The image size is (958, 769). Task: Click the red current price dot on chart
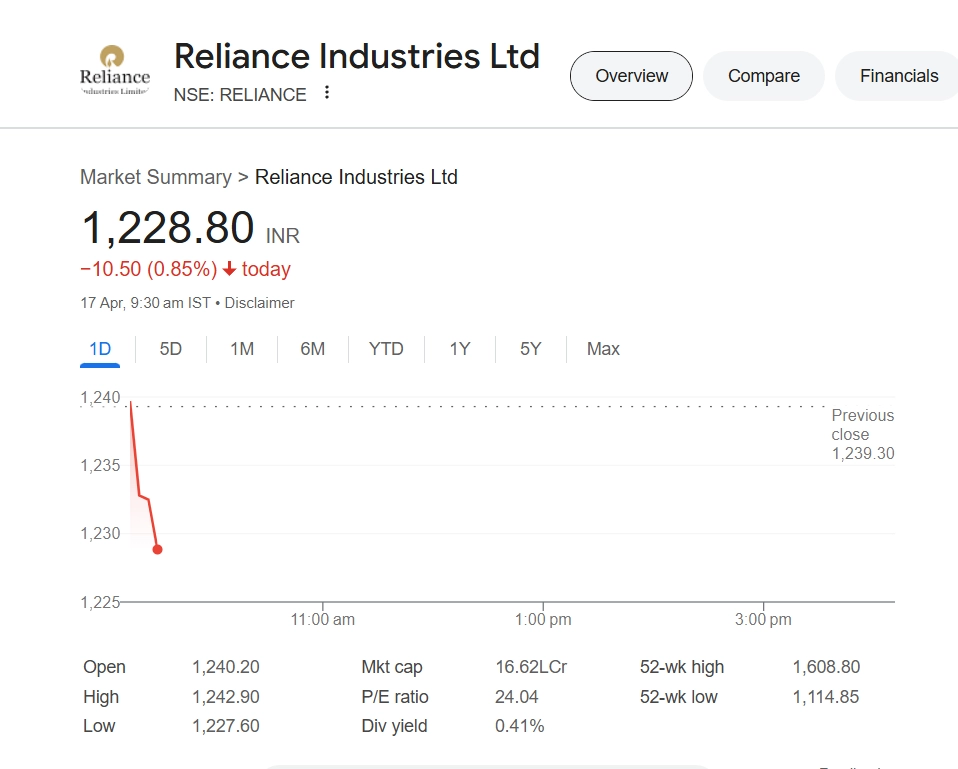tap(157, 549)
